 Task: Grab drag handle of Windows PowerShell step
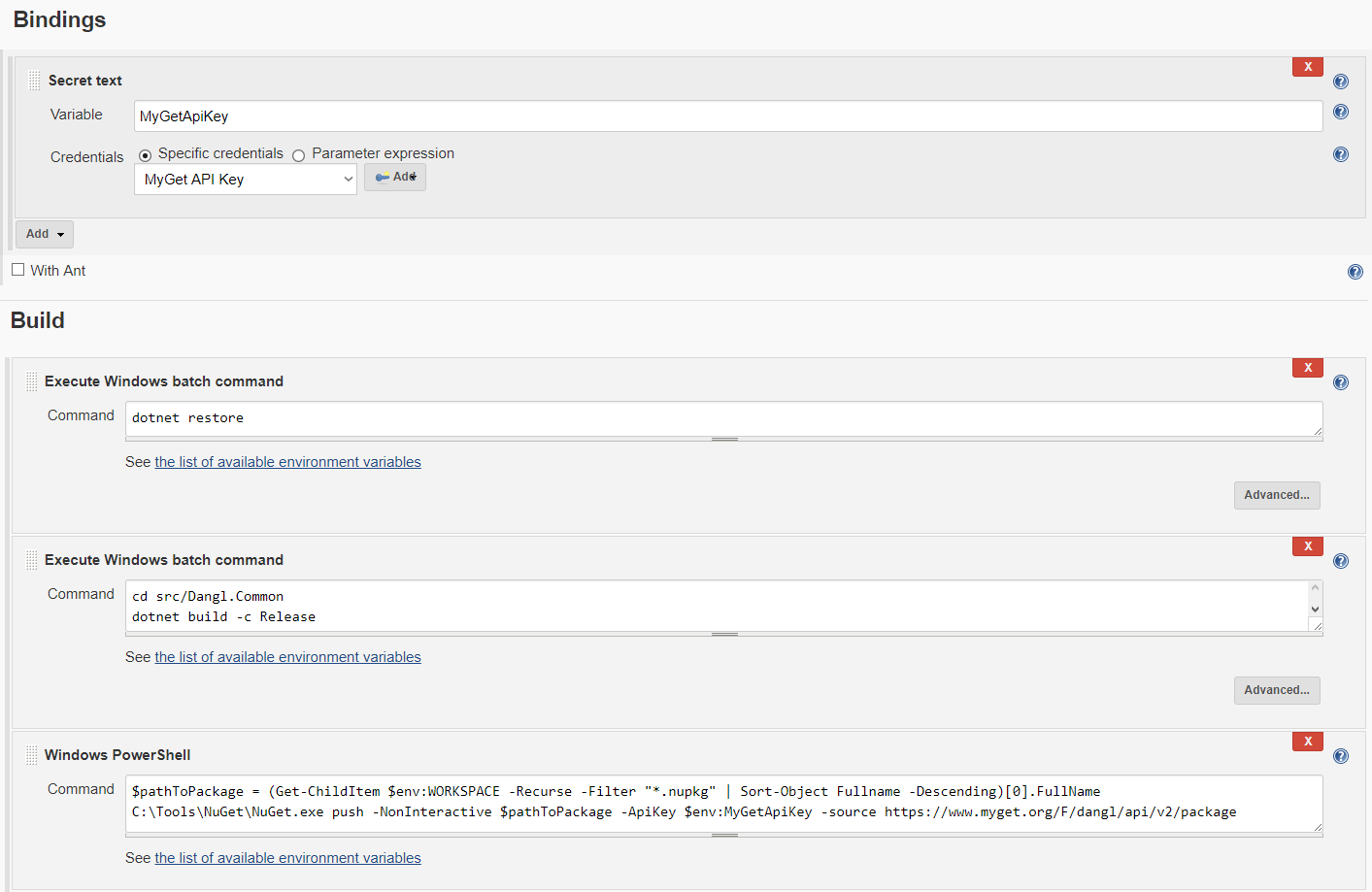[32, 755]
